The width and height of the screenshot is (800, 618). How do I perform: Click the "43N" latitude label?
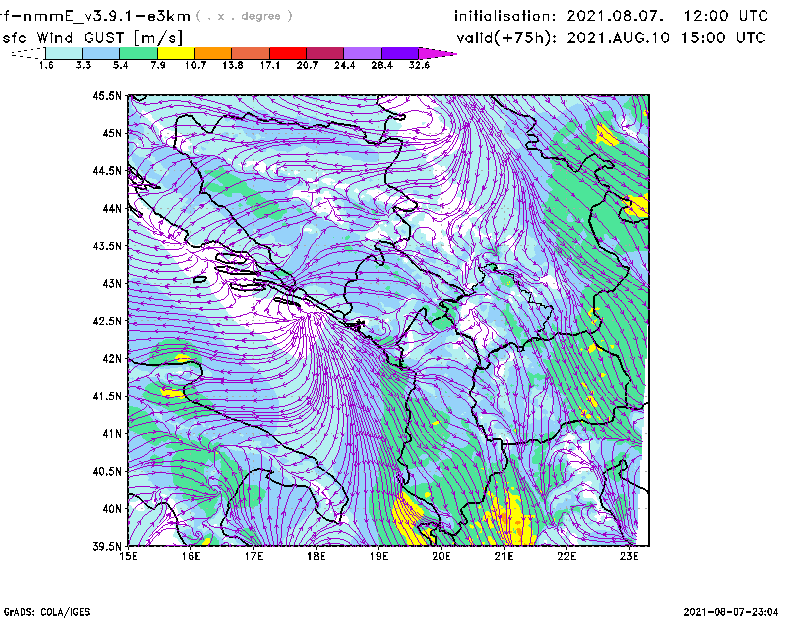pyautogui.click(x=112, y=283)
